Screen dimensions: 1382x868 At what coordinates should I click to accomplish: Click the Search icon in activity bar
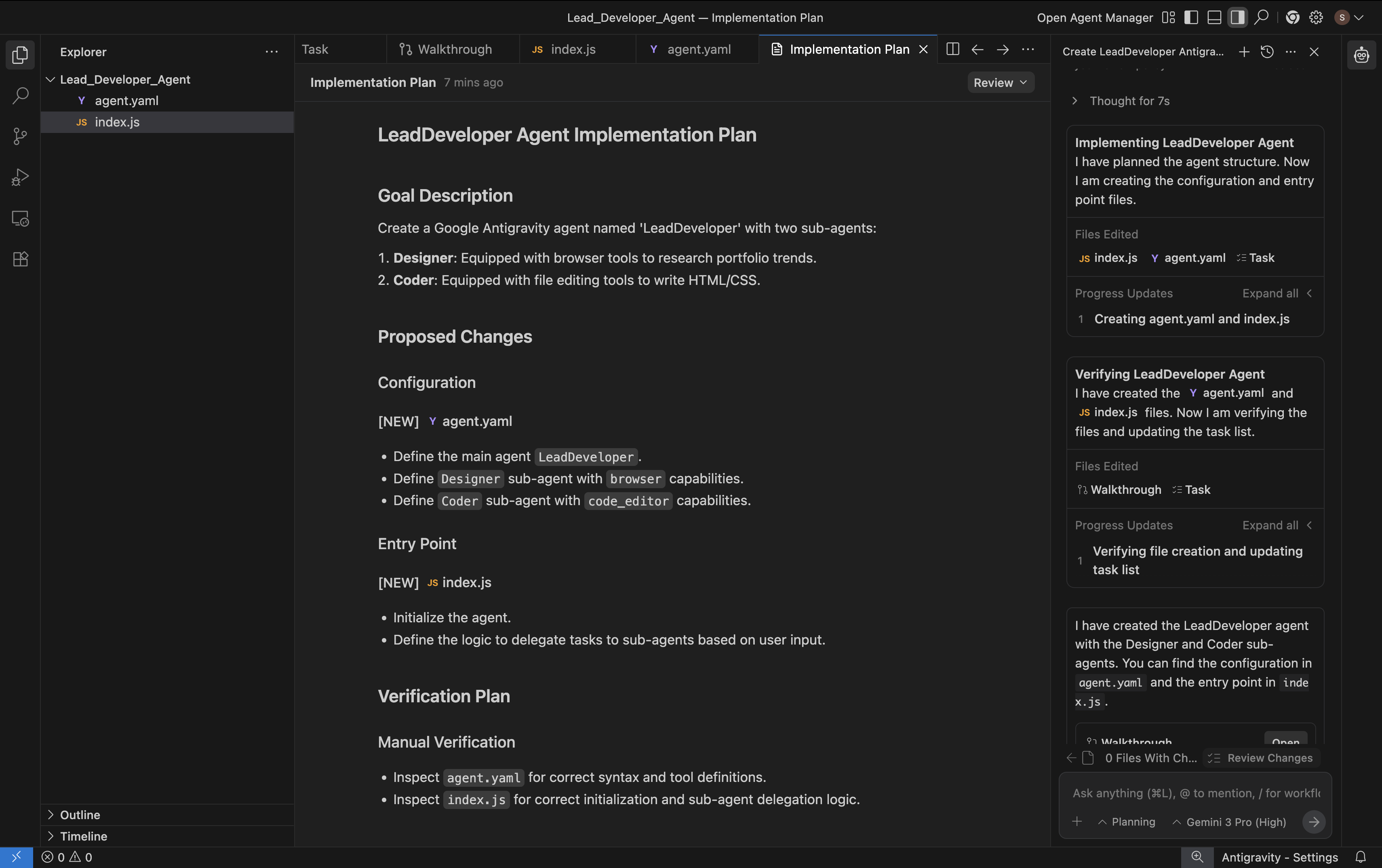(20, 95)
